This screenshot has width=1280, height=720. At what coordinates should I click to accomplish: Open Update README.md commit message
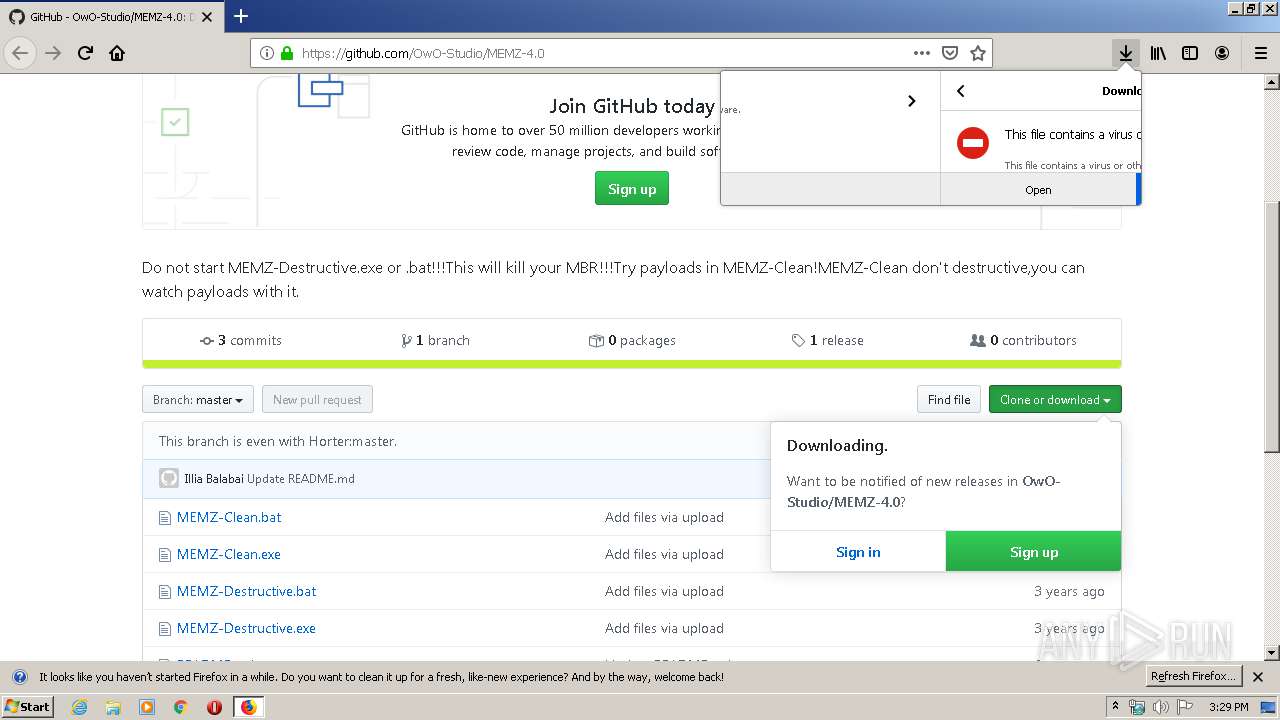click(301, 479)
